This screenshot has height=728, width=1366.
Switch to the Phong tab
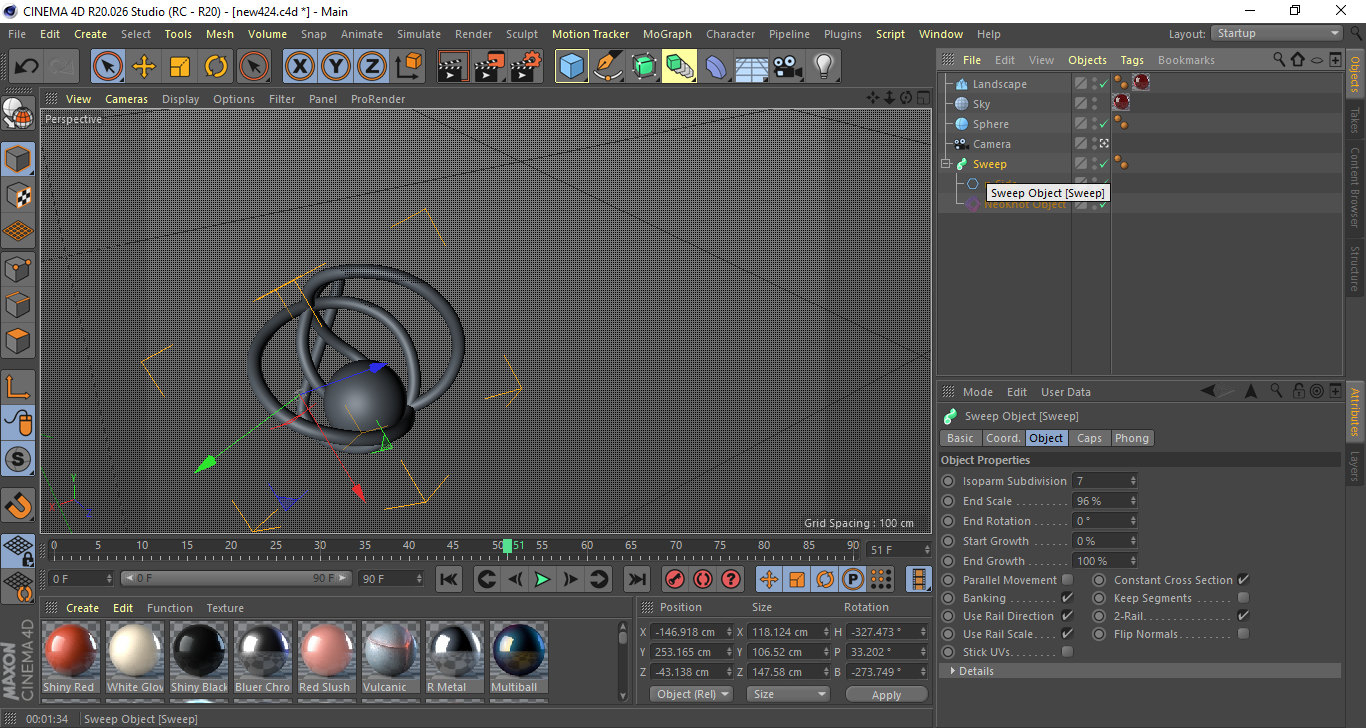[1131, 438]
